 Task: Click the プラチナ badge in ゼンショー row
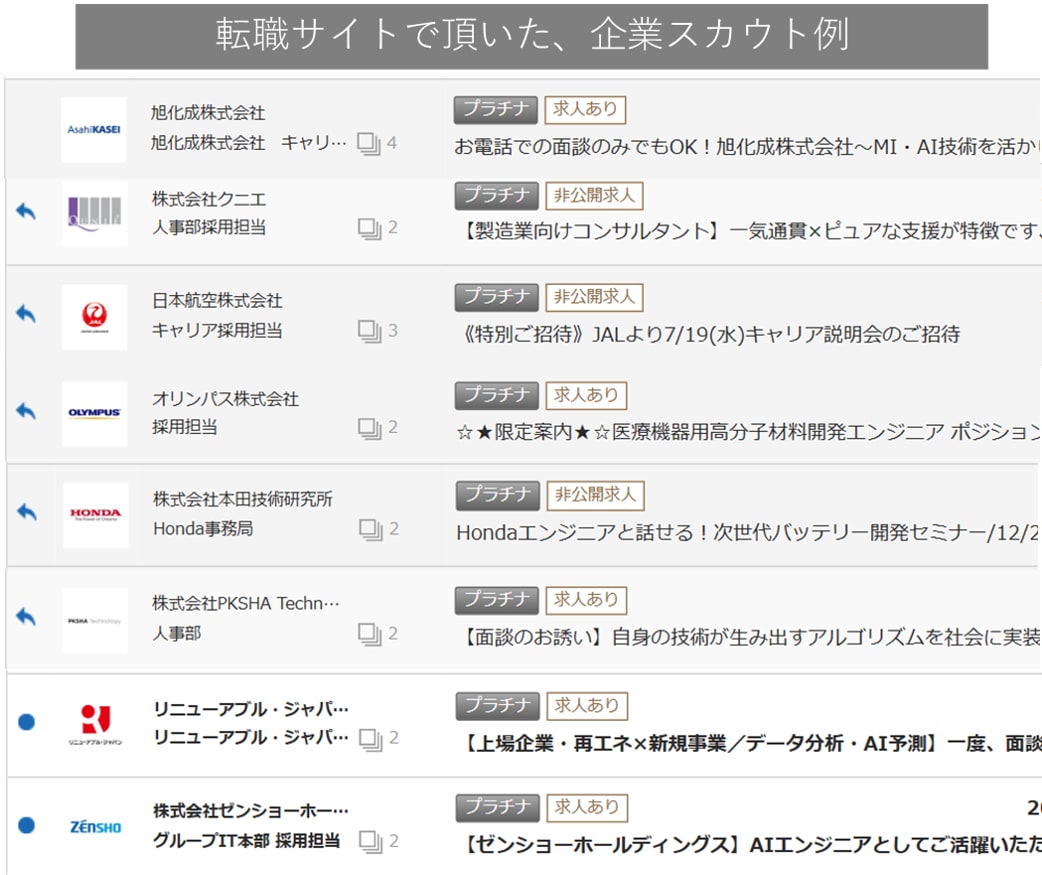coord(498,808)
